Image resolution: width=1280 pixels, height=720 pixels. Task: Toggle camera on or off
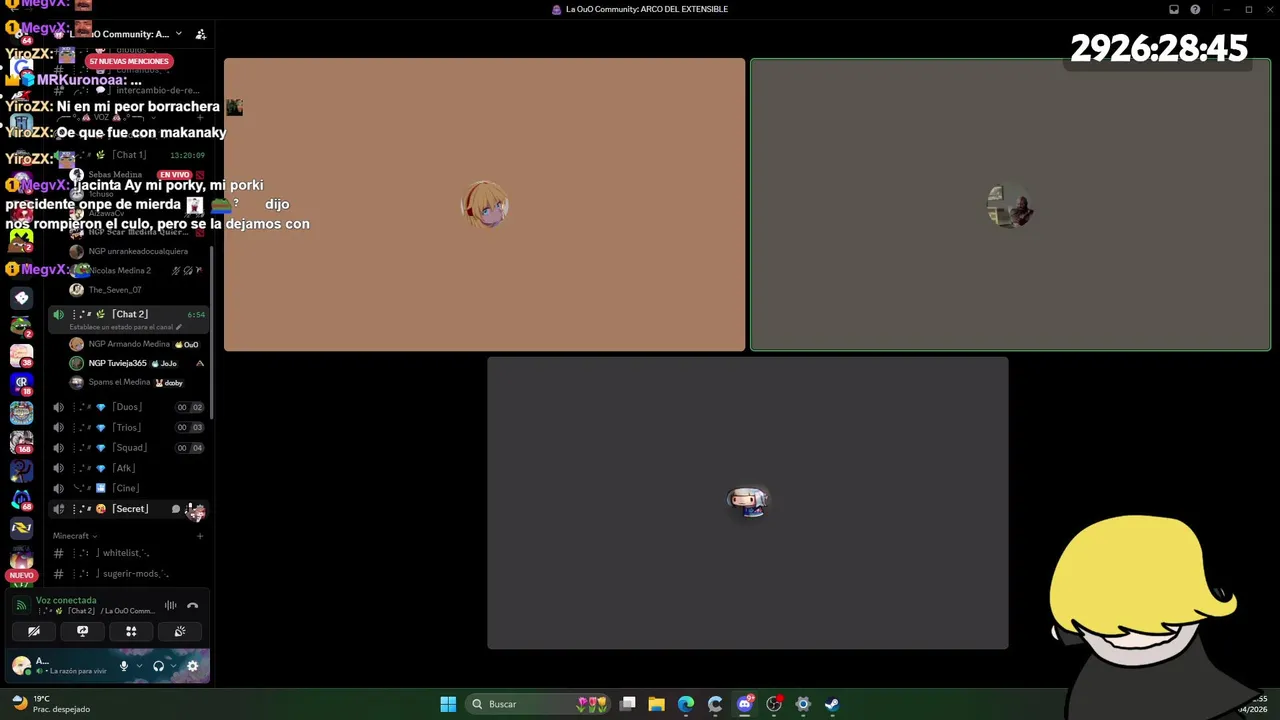pyautogui.click(x=34, y=631)
